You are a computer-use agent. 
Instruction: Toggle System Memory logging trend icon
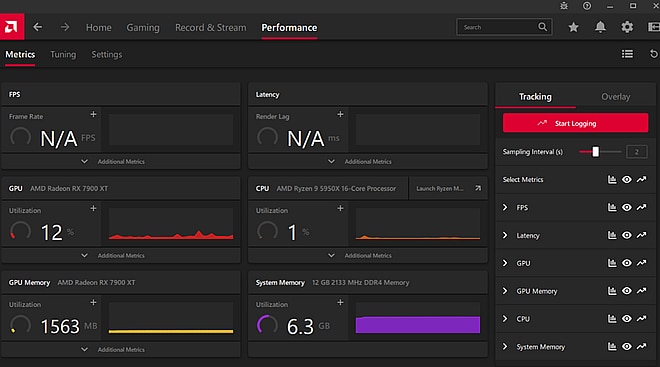tap(641, 346)
